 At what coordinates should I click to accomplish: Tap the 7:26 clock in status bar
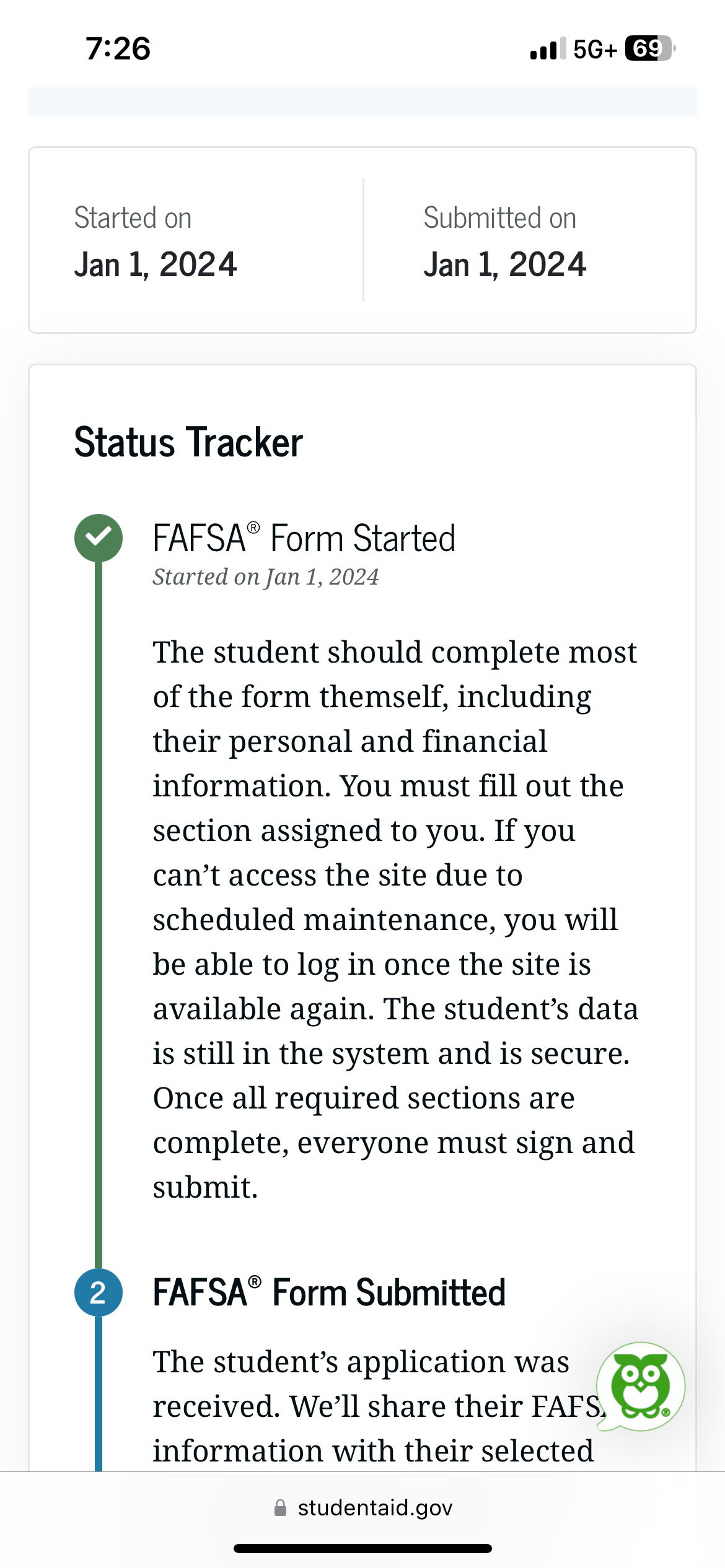(118, 48)
